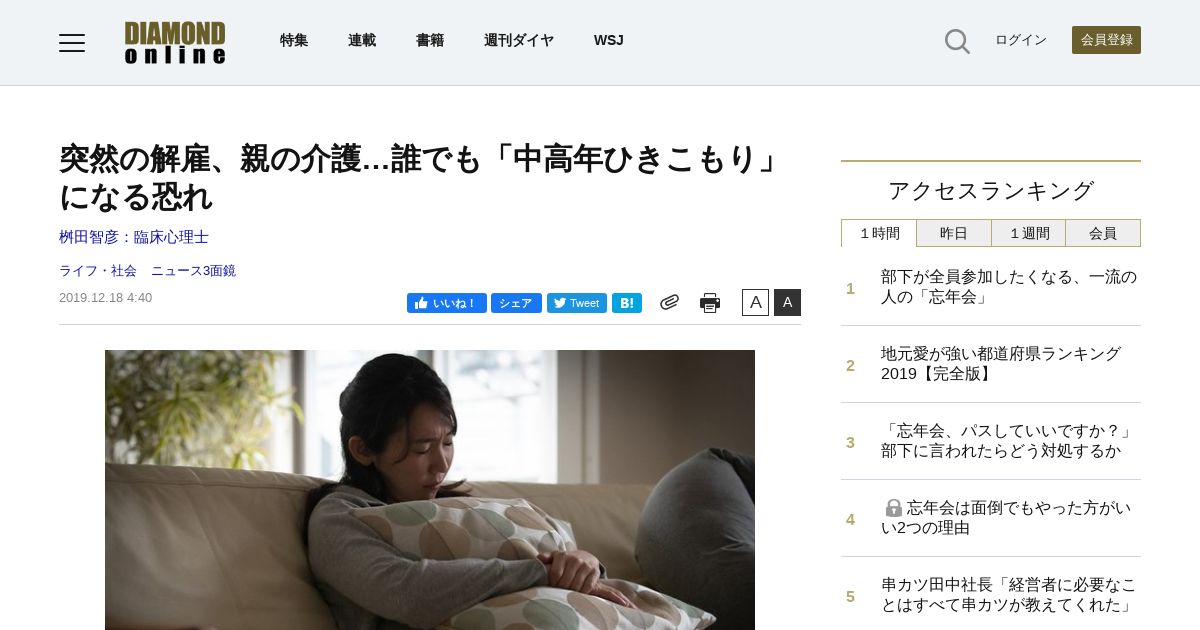This screenshot has height=630, width=1200.
Task: Switch to large font size A
Action: tap(787, 302)
